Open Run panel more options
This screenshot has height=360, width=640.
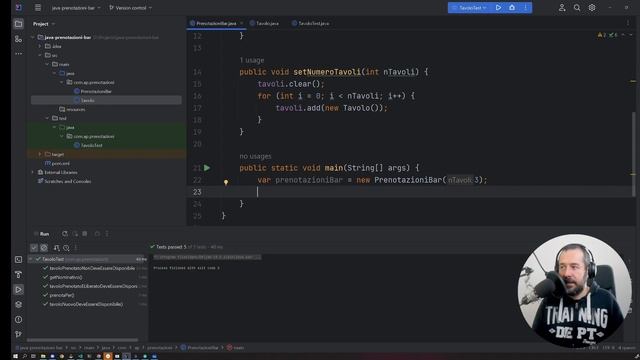(107, 234)
